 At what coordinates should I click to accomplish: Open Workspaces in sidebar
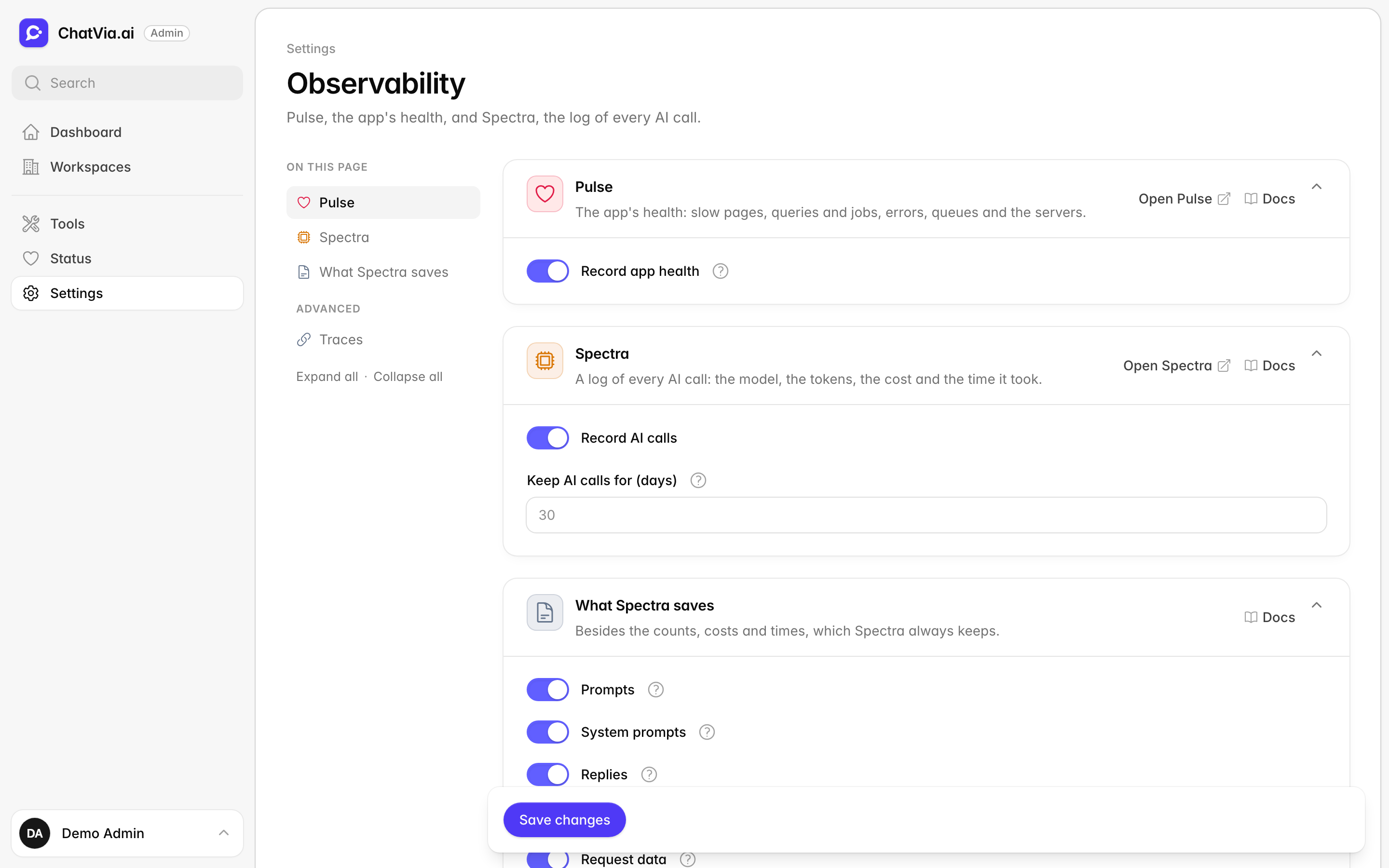pyautogui.click(x=127, y=167)
